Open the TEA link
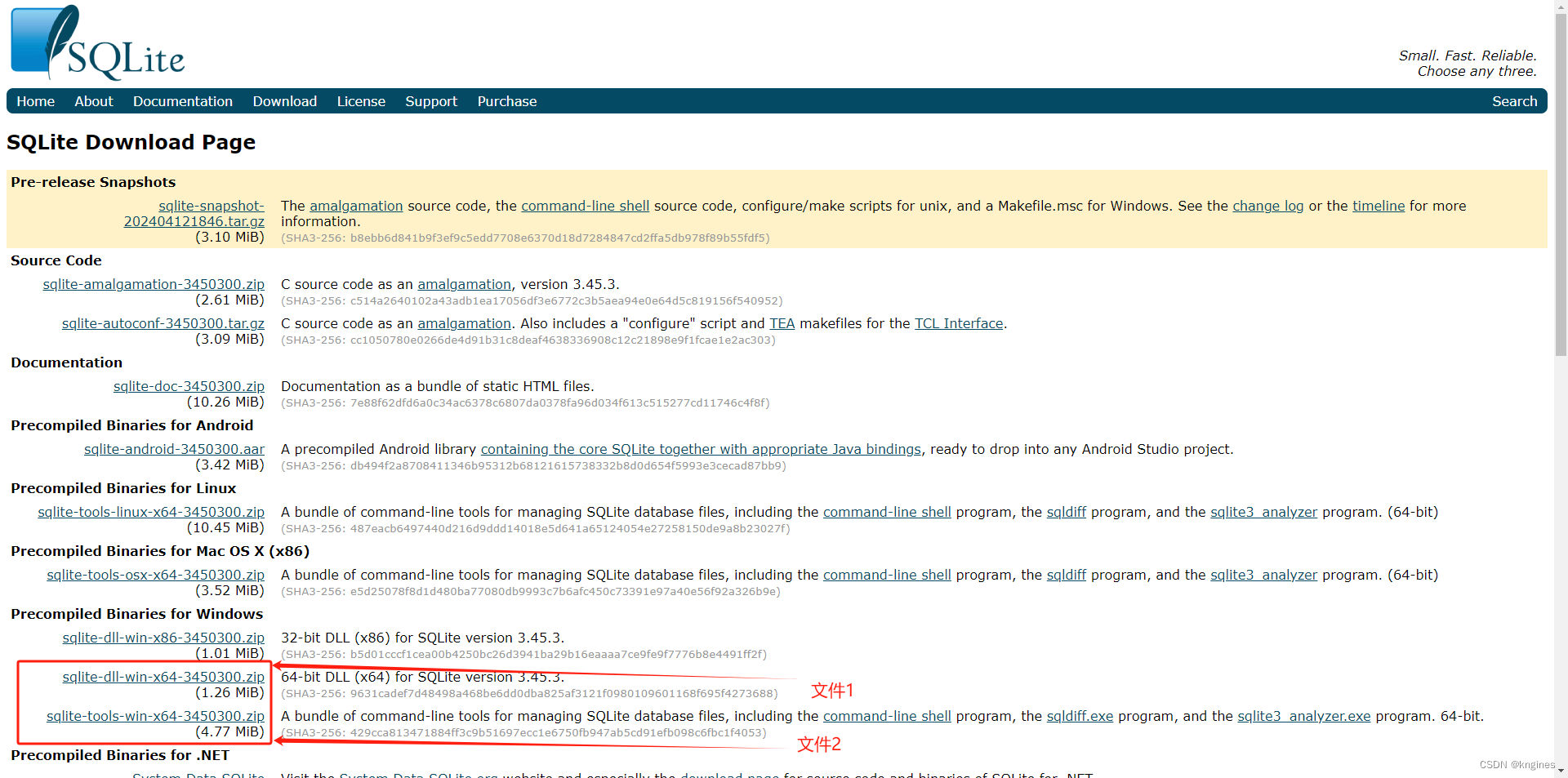Image resolution: width=1568 pixels, height=778 pixels. 782,323
